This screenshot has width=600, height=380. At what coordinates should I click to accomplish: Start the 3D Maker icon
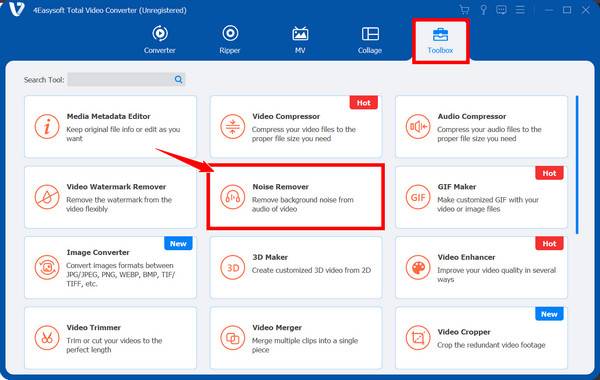233,267
